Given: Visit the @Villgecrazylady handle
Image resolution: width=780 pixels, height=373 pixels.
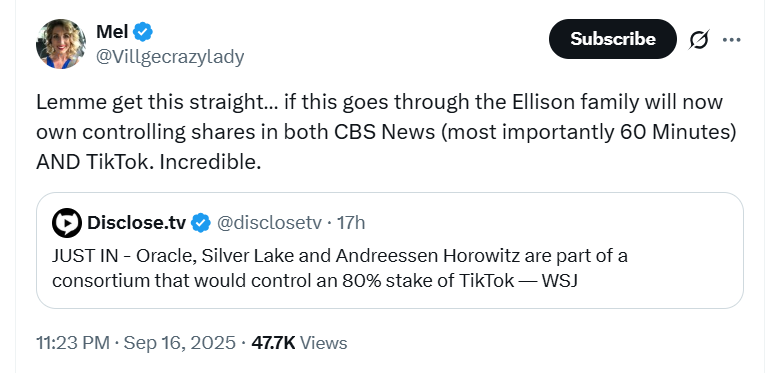Looking at the screenshot, I should click(x=170, y=57).
